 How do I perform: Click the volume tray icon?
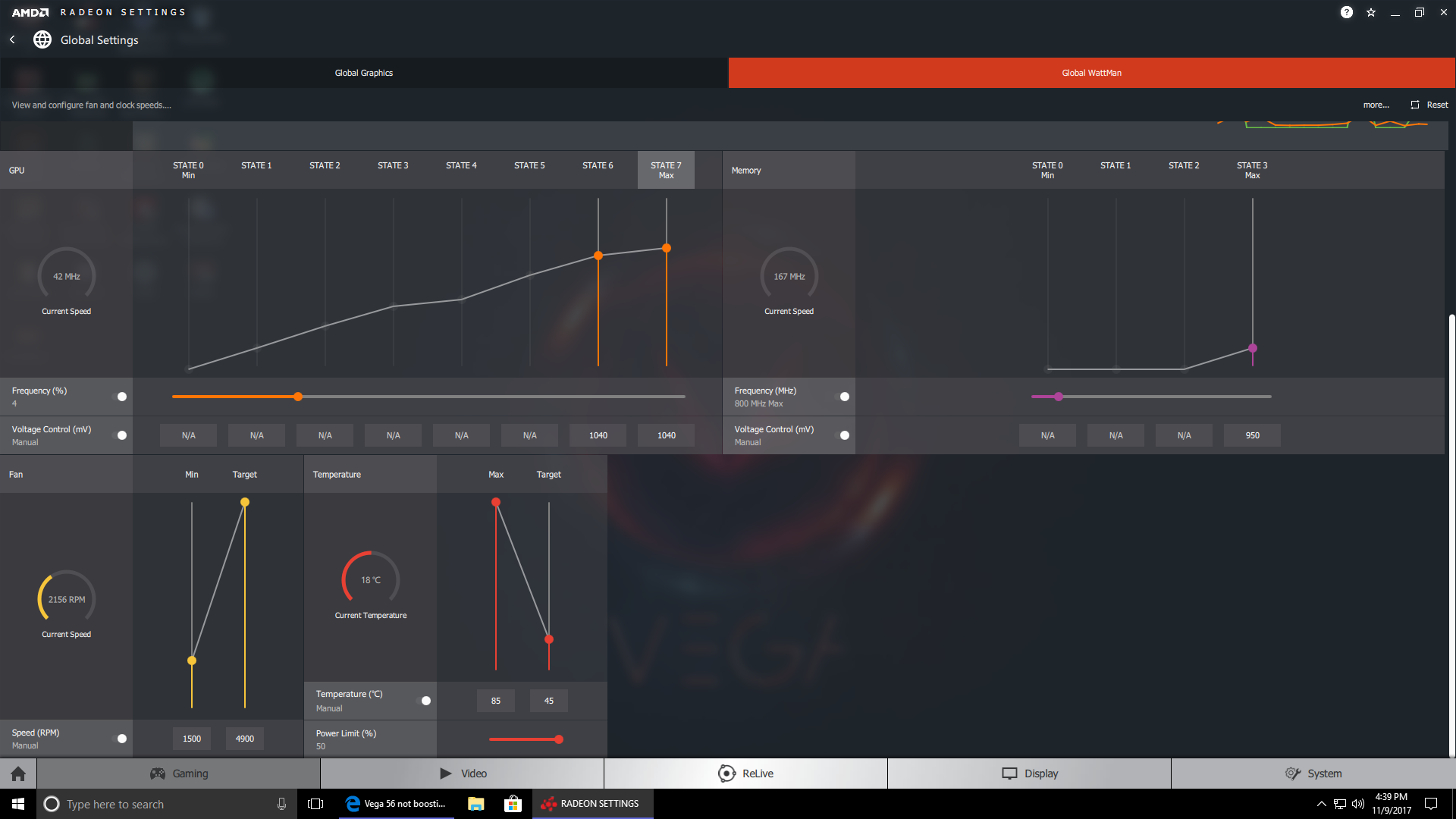click(1358, 804)
